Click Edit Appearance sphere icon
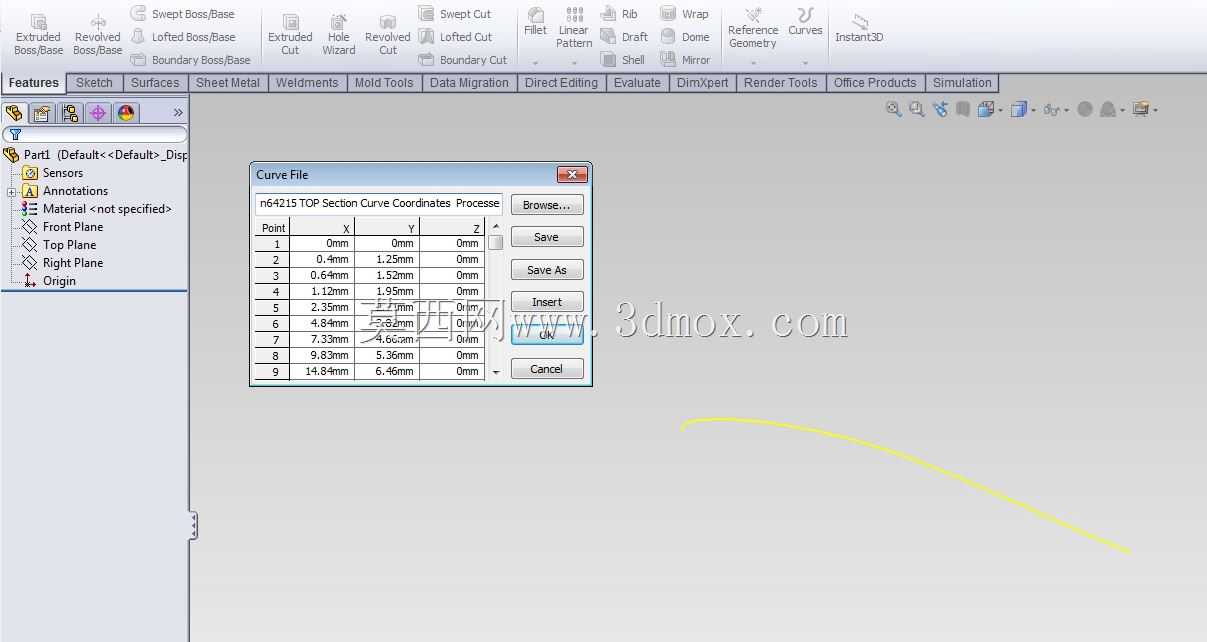The image size is (1207, 642). coord(1085,110)
